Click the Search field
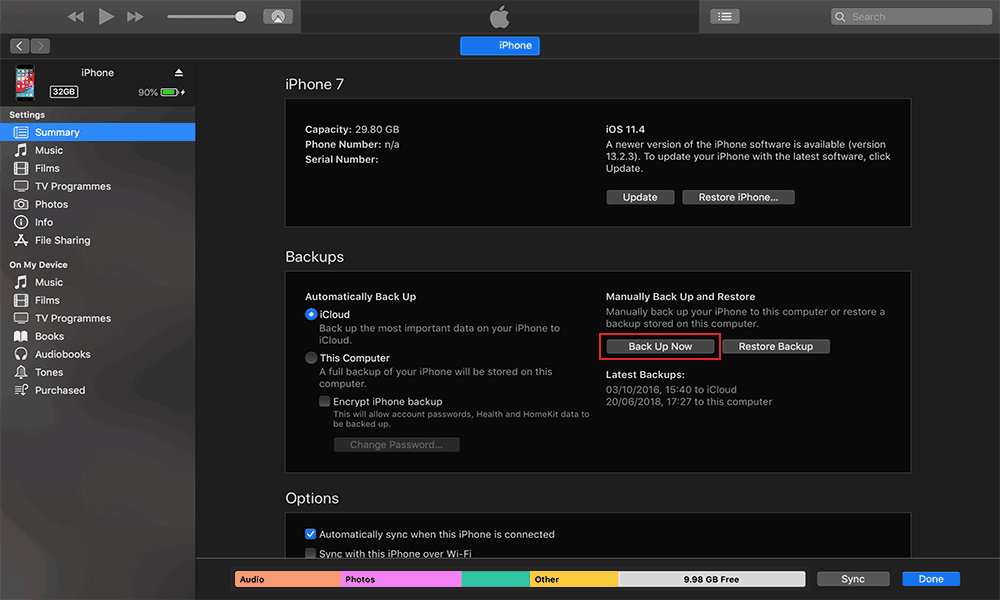 point(911,17)
